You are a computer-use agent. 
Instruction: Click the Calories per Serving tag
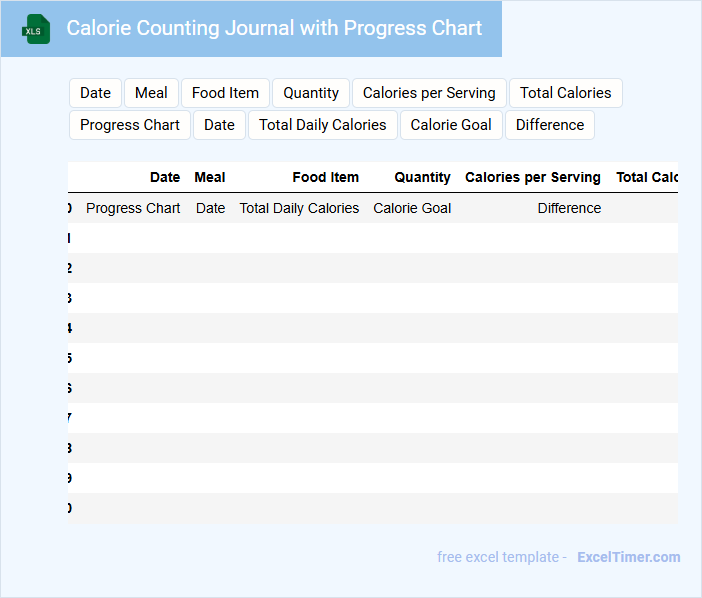coord(429,93)
